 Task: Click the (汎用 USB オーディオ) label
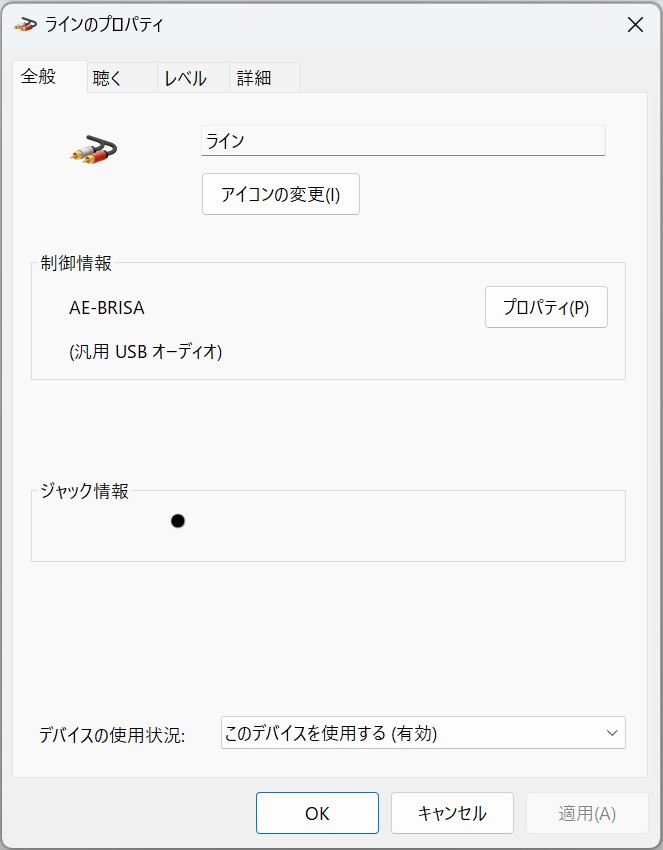pos(145,352)
